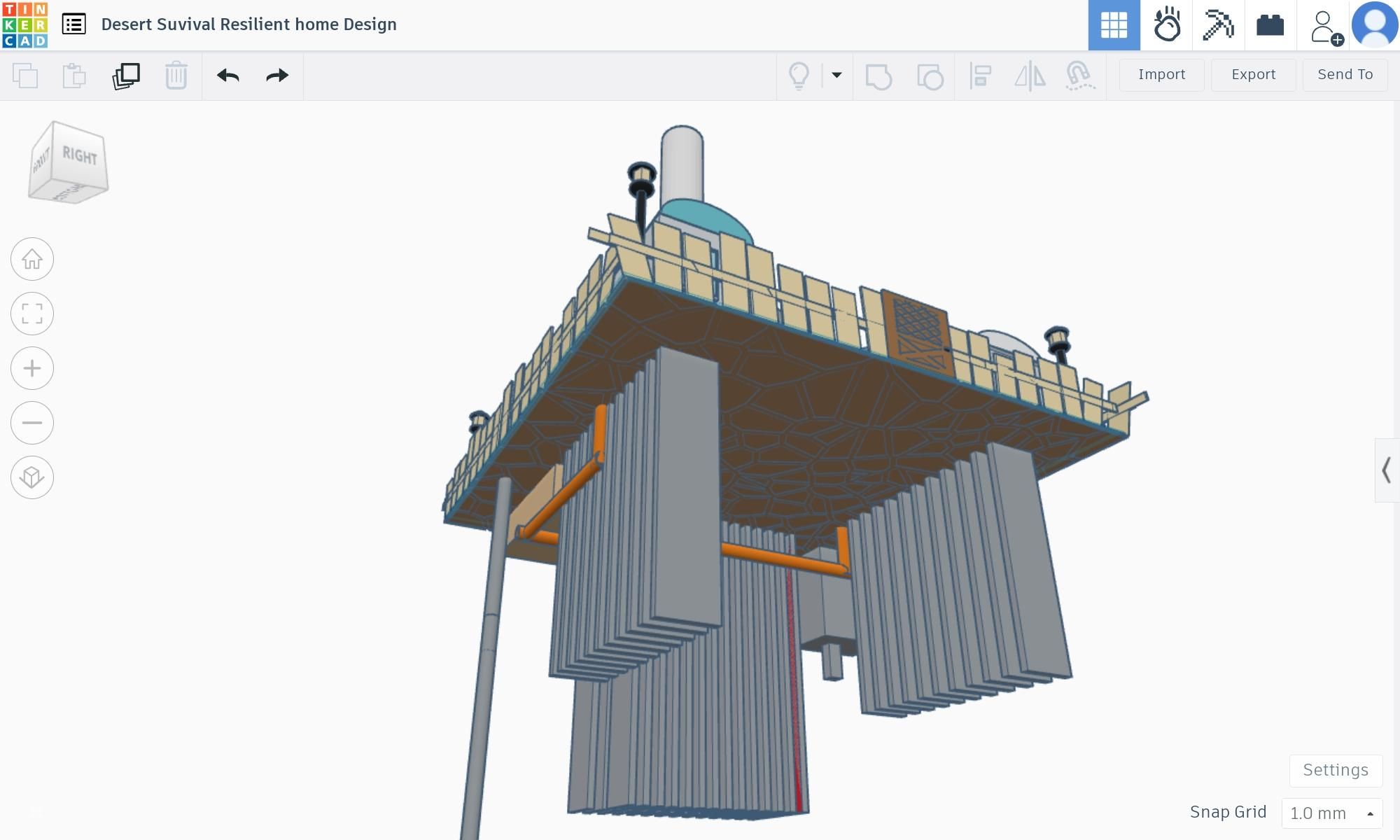Open the Send To menu
1400x840 pixels.
(1345, 75)
